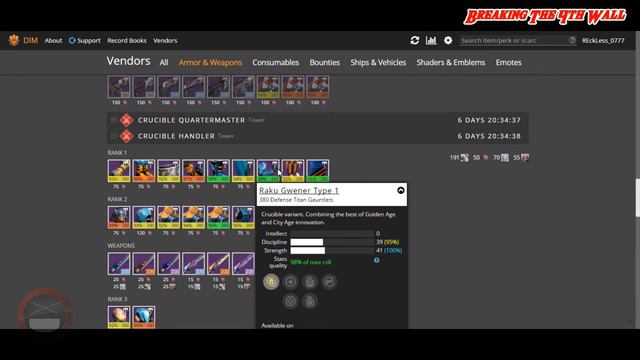Viewport: 640px width, 360px height.
Task: Select the first armor item in Rank 1
Action: pos(119,171)
